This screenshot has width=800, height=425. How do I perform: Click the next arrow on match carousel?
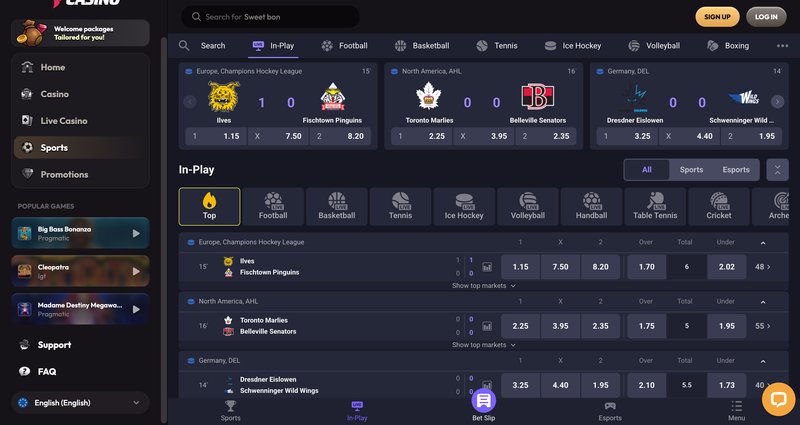(x=777, y=102)
